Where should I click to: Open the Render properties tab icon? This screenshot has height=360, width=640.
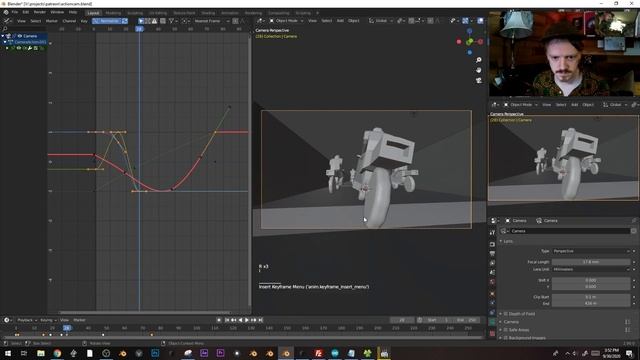point(492,244)
